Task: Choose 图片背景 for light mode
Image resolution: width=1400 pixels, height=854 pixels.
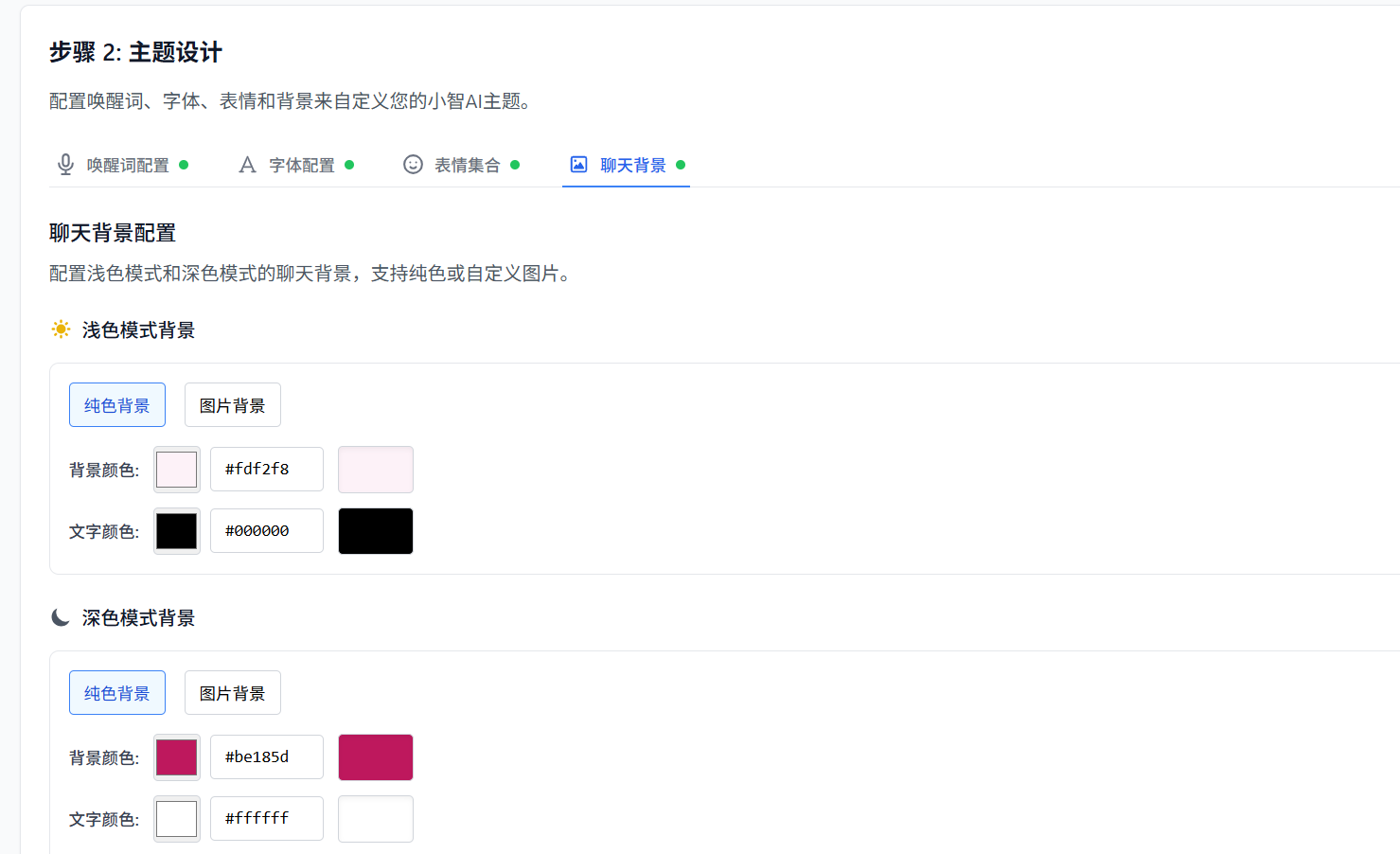Action: [x=233, y=405]
